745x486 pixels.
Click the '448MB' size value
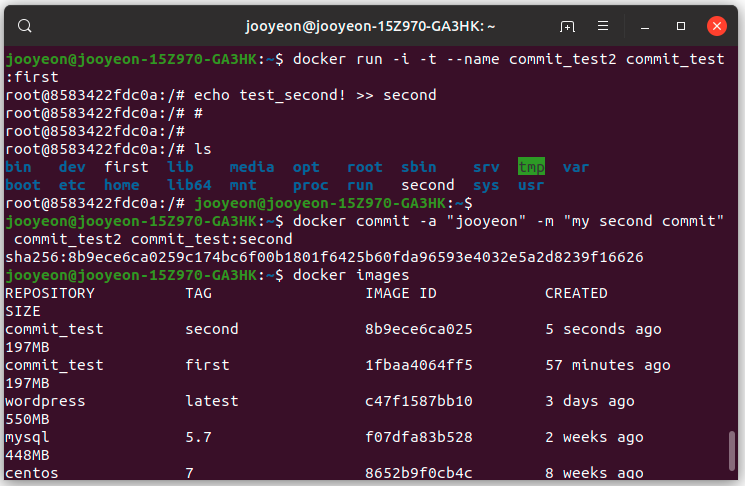pyautogui.click(x=27, y=455)
